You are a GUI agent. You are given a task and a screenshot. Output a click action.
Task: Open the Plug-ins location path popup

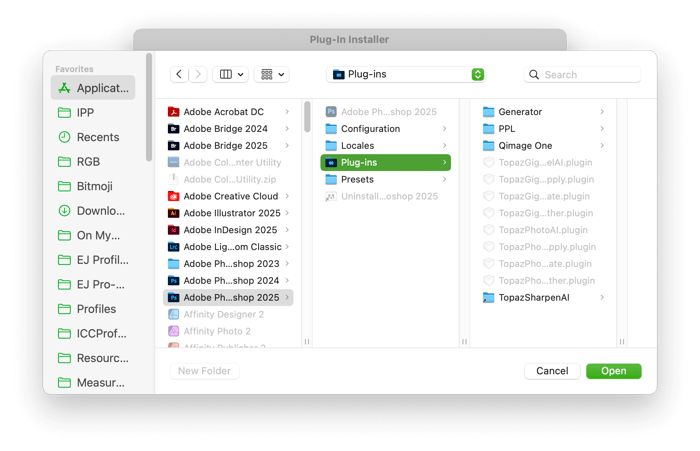coord(406,74)
